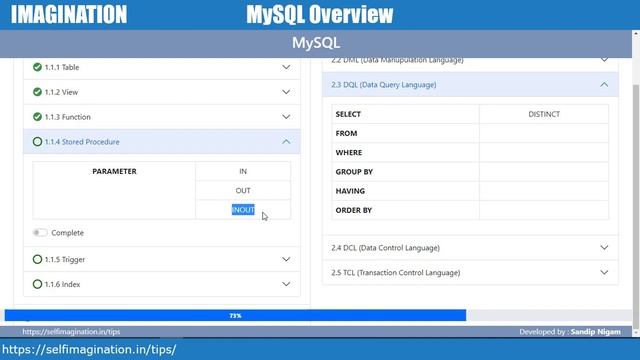Screen dimensions: 640x360
Task: Click the FROM row label
Action: point(346,133)
